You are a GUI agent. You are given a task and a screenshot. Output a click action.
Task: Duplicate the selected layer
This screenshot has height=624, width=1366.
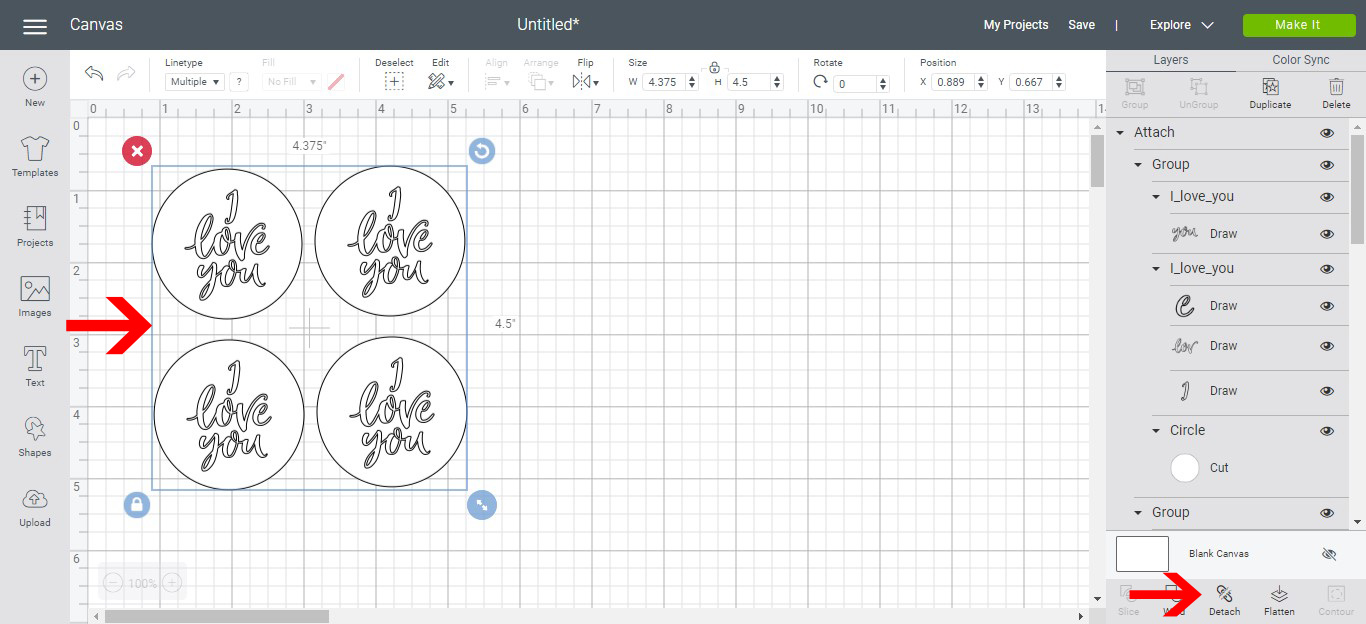pyautogui.click(x=1270, y=93)
